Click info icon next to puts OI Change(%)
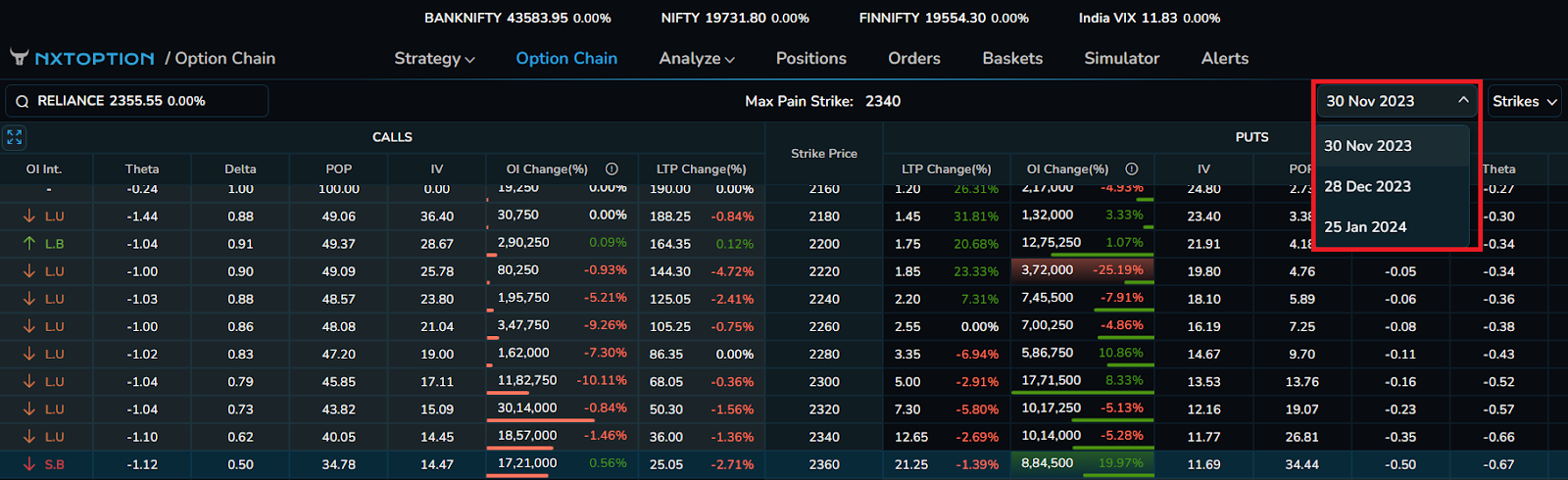This screenshot has height=480, width=1568. point(1131,168)
